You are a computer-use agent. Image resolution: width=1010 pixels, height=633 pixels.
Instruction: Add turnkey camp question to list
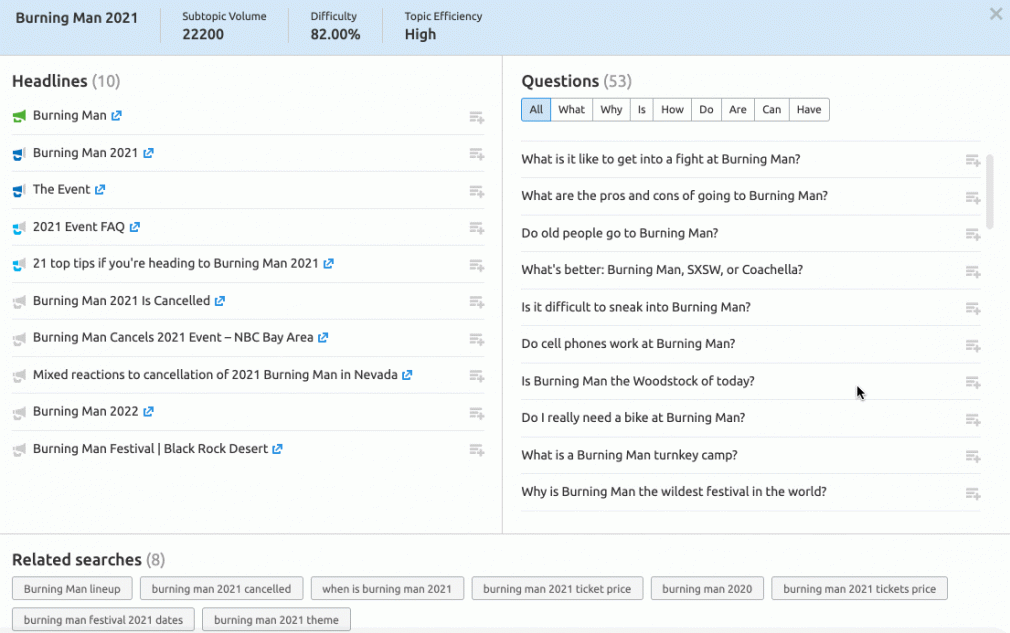click(x=973, y=457)
